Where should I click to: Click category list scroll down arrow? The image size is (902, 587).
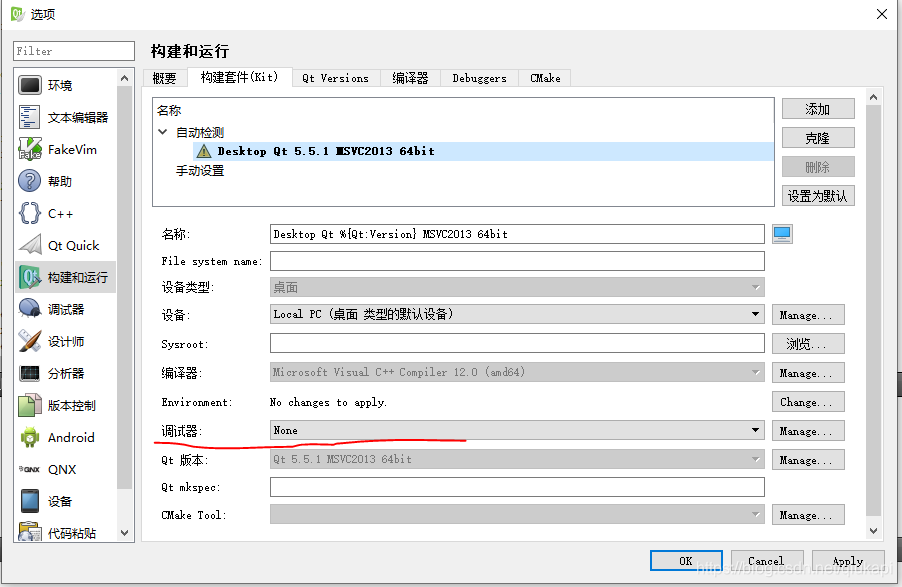click(x=125, y=533)
